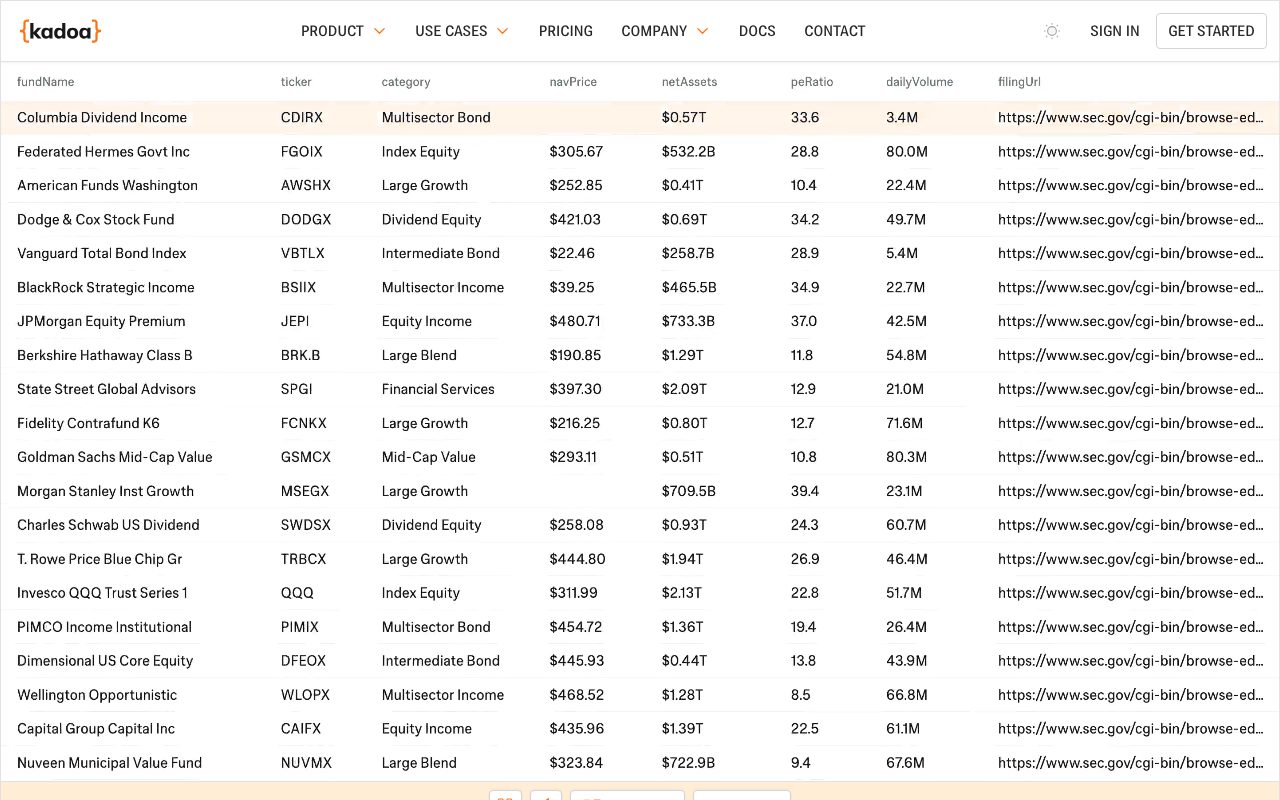Image resolution: width=1280 pixels, height=800 pixels.
Task: Select T. Rowe Price Blue Chip Gr name
Action: click(x=100, y=559)
